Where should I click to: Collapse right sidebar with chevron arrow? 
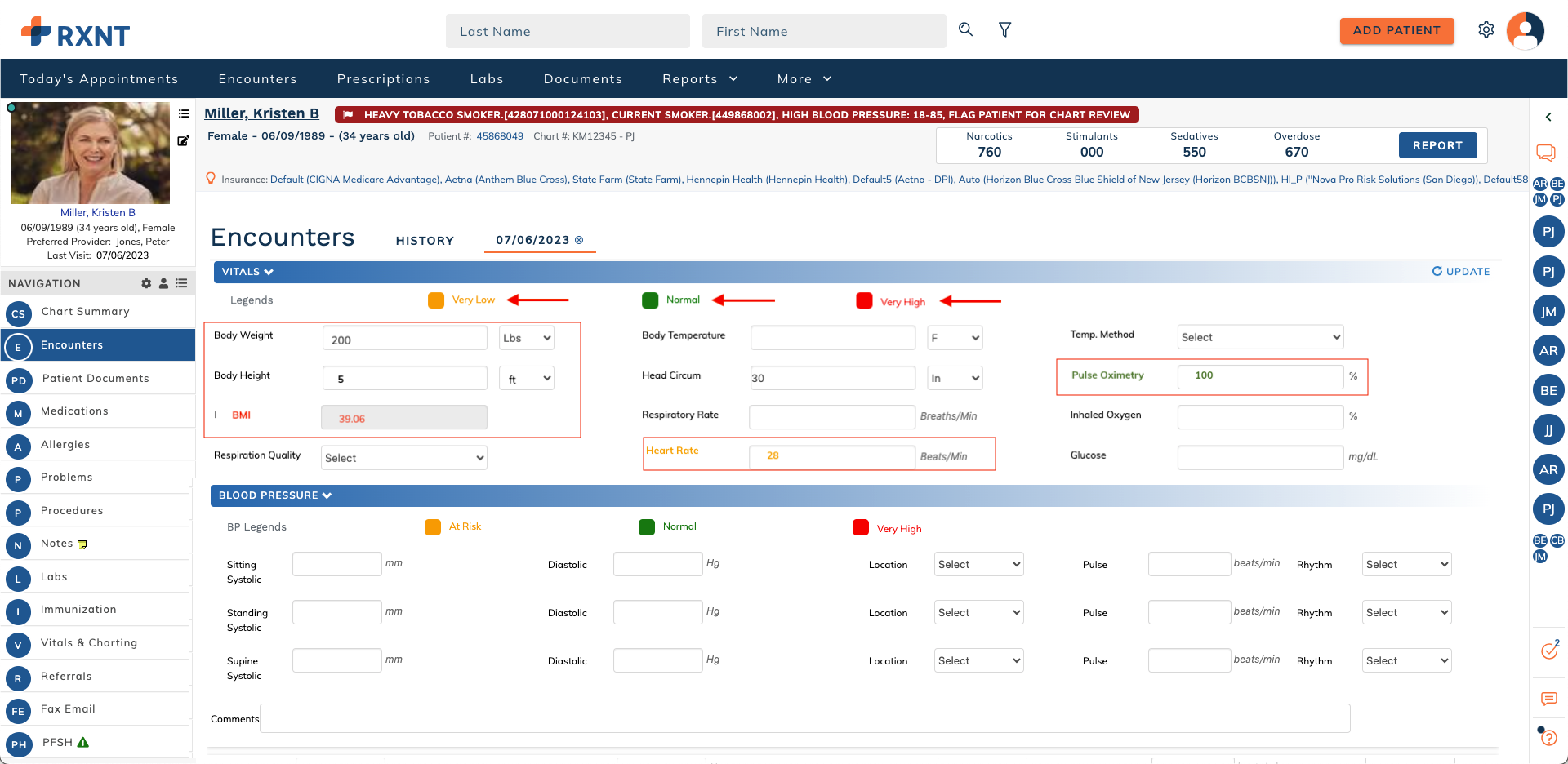[x=1548, y=118]
